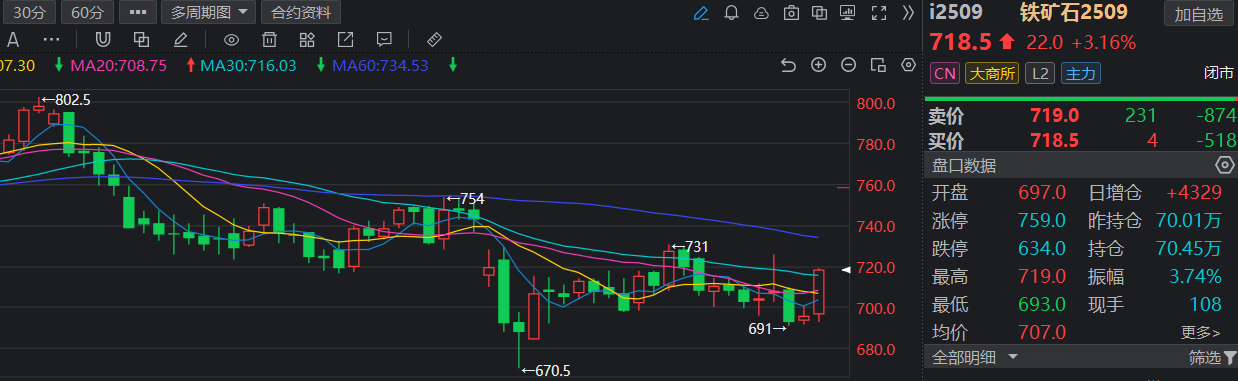This screenshot has width=1238, height=381.
Task: Click 振幅 3.74% value
Action: pos(1195,276)
